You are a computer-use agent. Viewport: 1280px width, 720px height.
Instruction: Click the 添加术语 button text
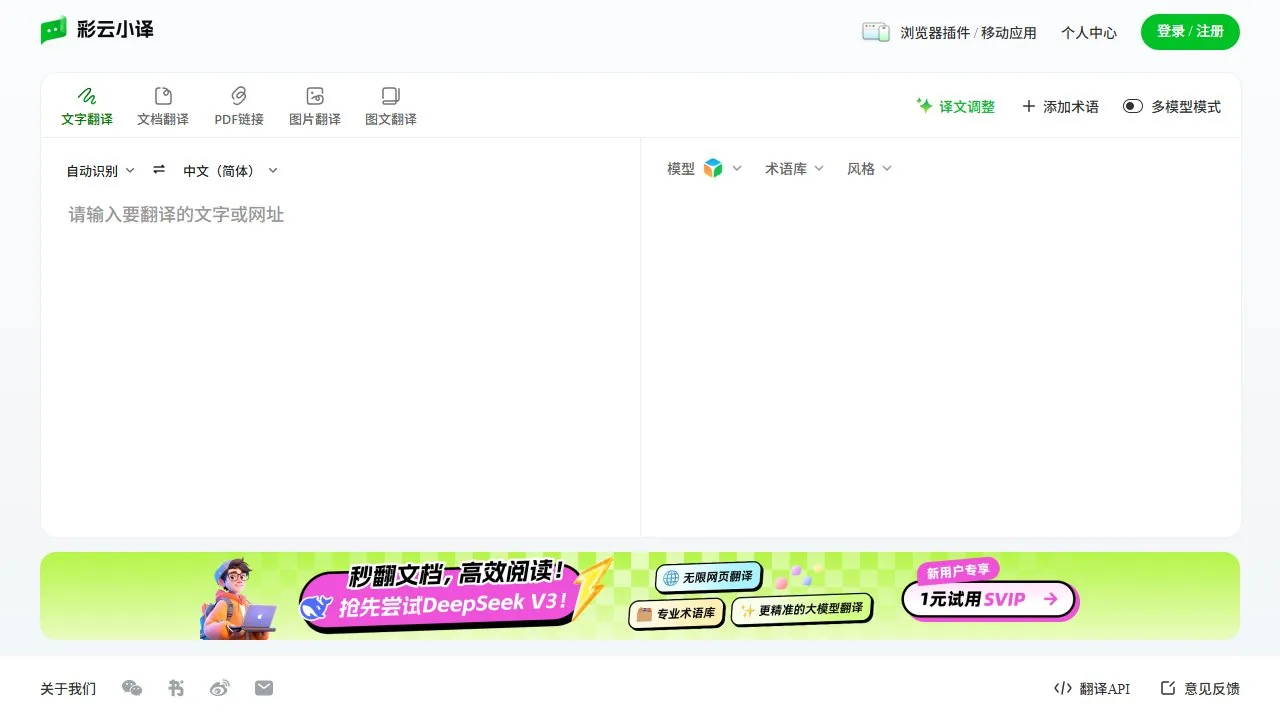click(x=1071, y=107)
